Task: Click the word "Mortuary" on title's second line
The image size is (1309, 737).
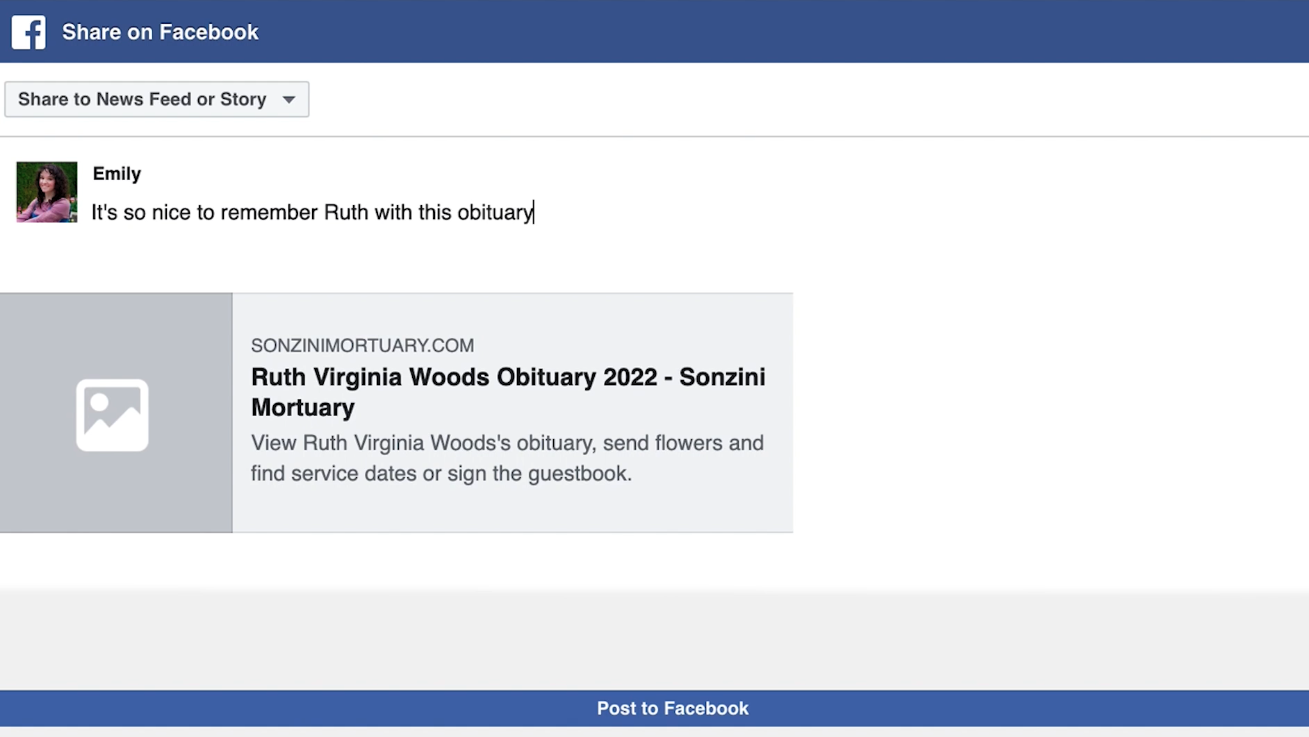Action: click(x=302, y=407)
